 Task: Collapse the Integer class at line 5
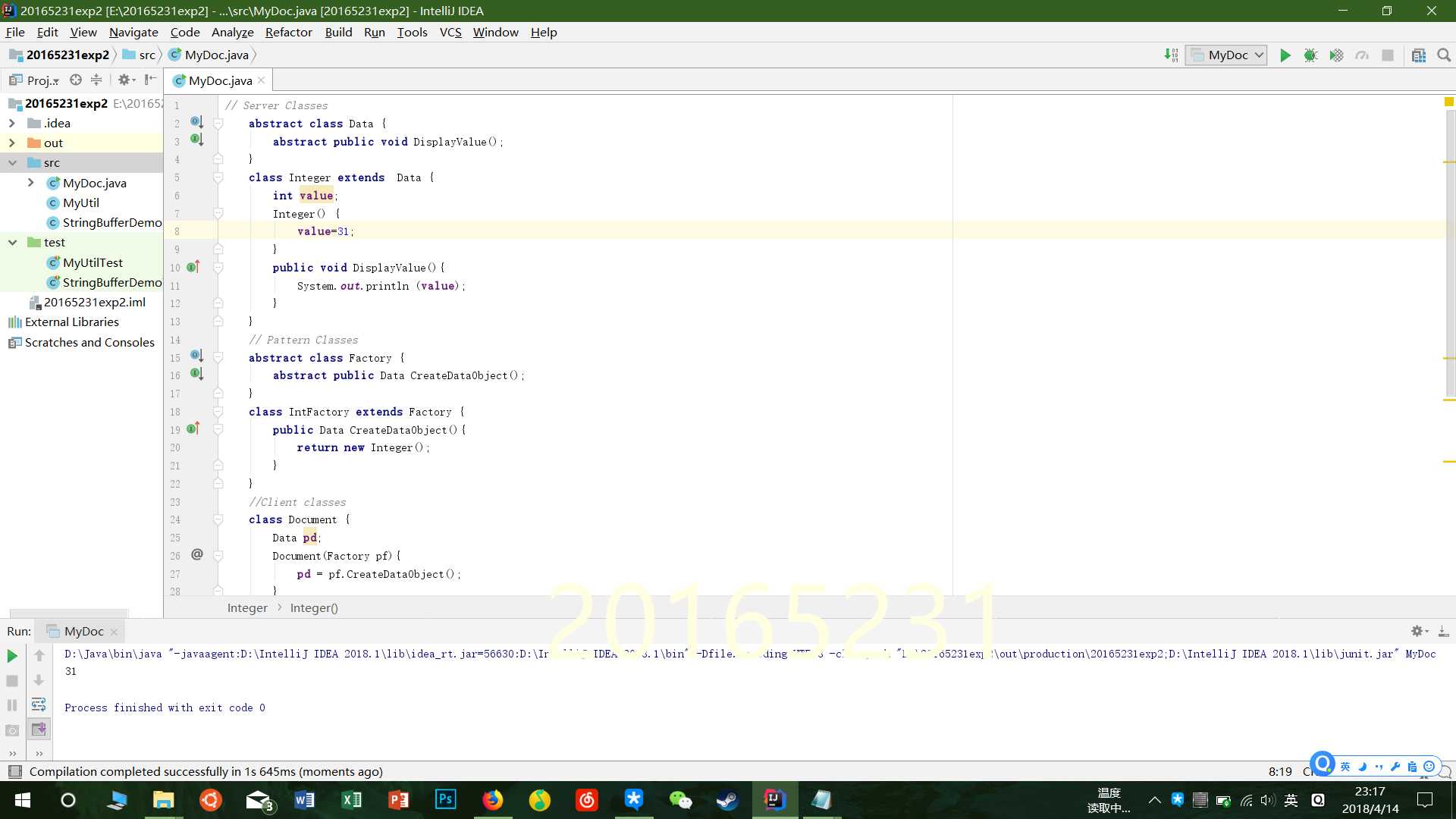[218, 177]
